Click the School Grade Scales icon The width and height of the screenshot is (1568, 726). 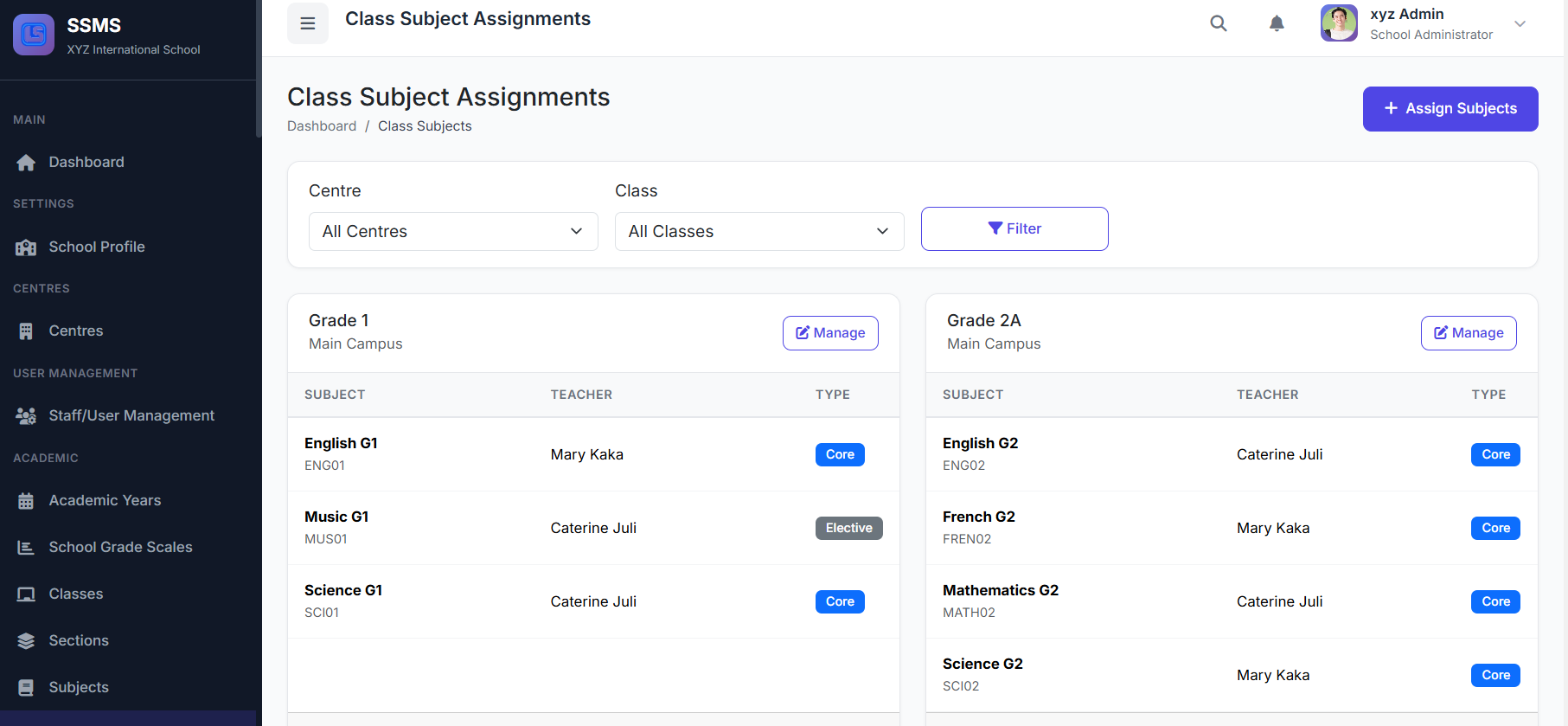[26, 548]
